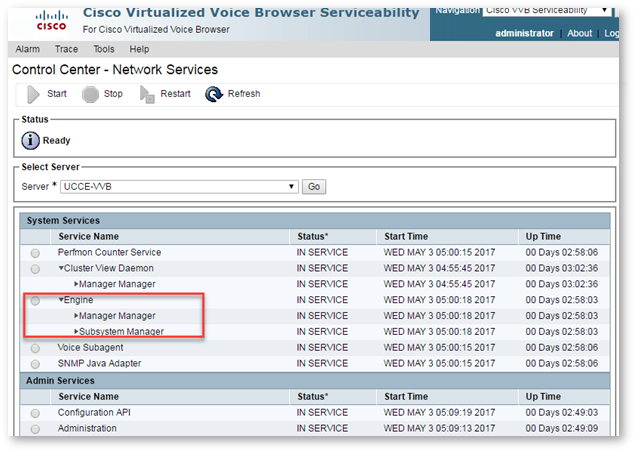The image size is (636, 452).
Task: Click the Start toolbar label
Action: (x=57, y=94)
